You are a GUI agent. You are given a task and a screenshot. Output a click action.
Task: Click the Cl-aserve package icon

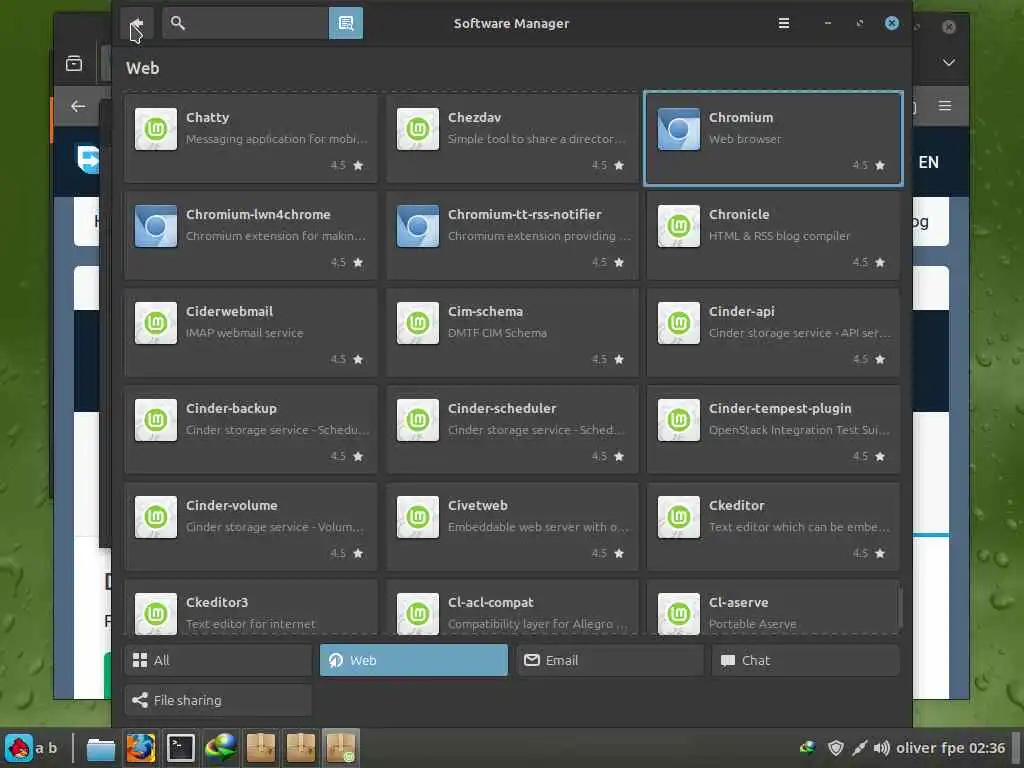click(x=679, y=613)
